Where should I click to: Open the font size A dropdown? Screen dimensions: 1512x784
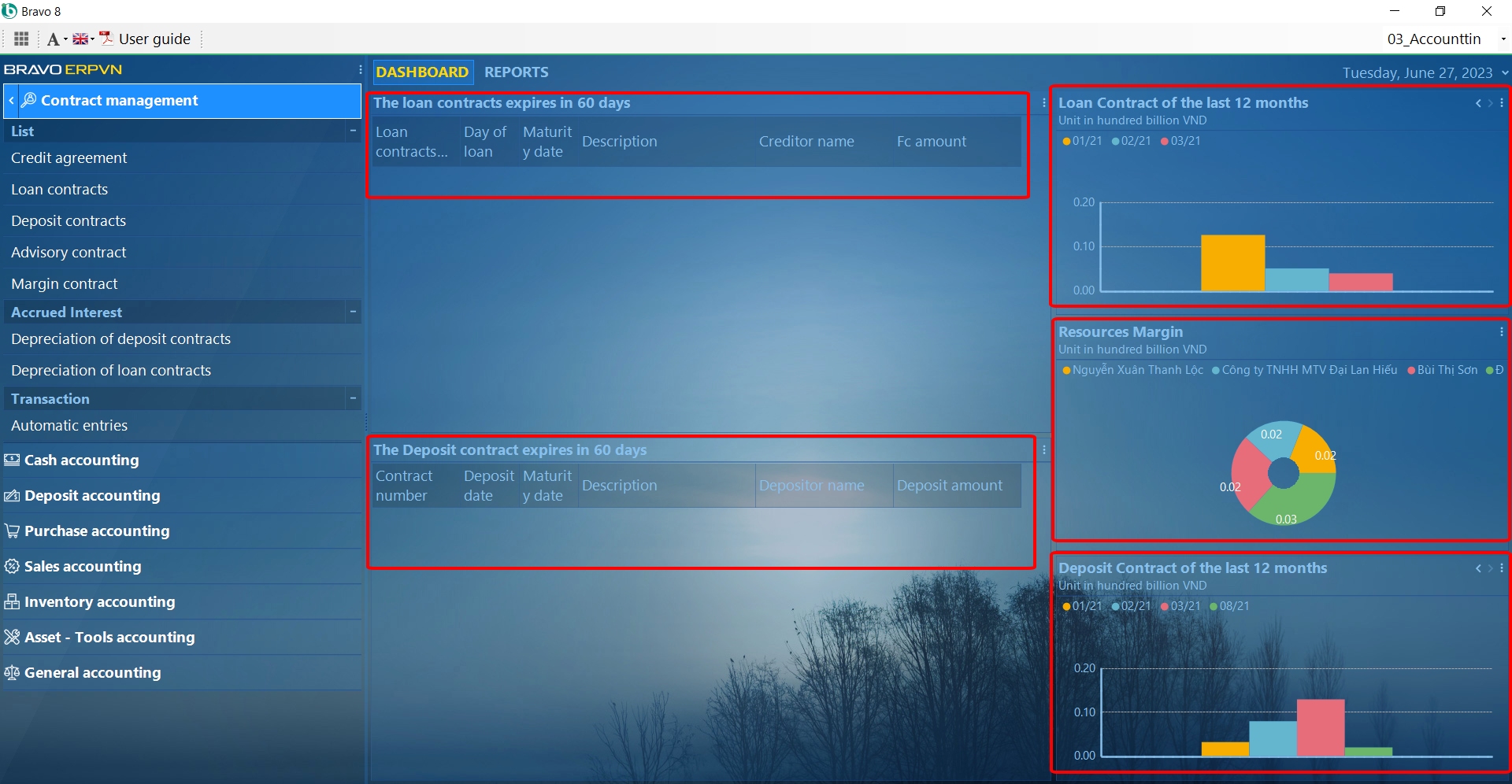(x=56, y=39)
